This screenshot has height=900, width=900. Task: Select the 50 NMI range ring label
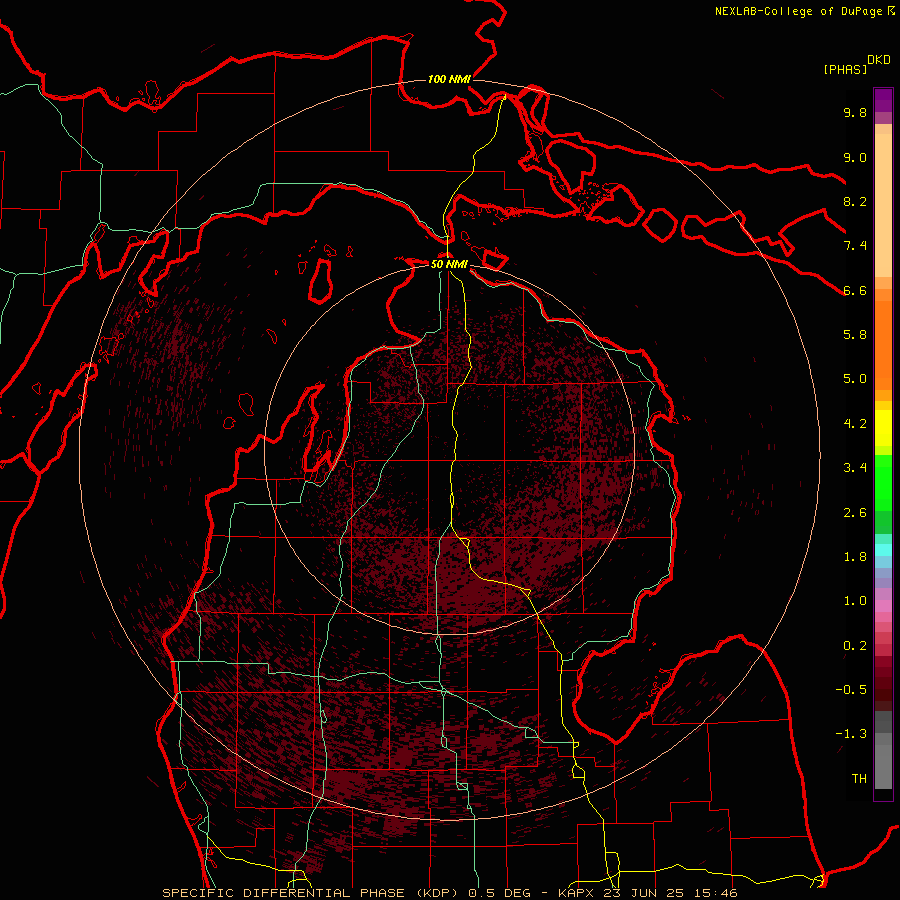[449, 264]
